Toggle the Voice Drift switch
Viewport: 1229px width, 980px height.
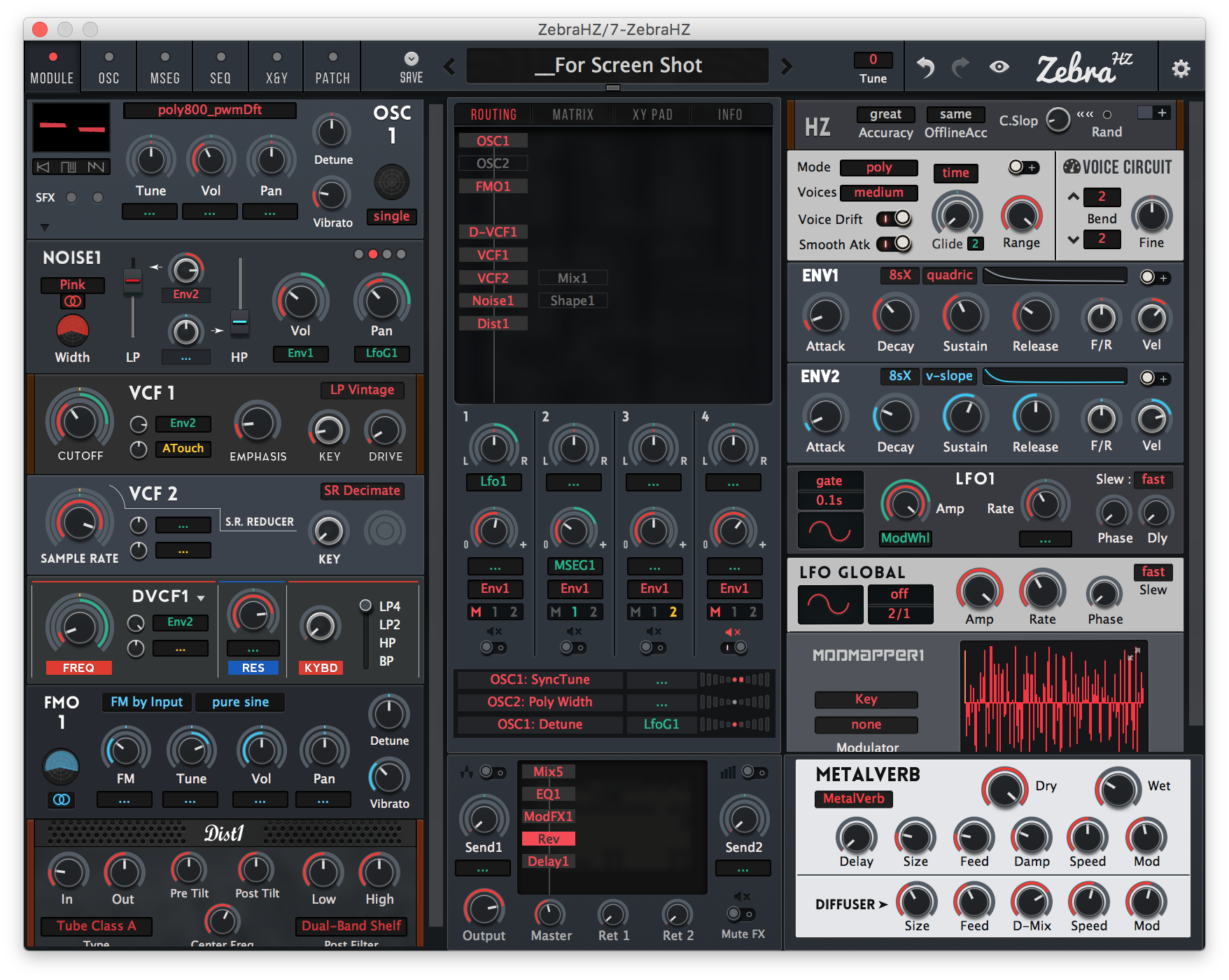(895, 218)
